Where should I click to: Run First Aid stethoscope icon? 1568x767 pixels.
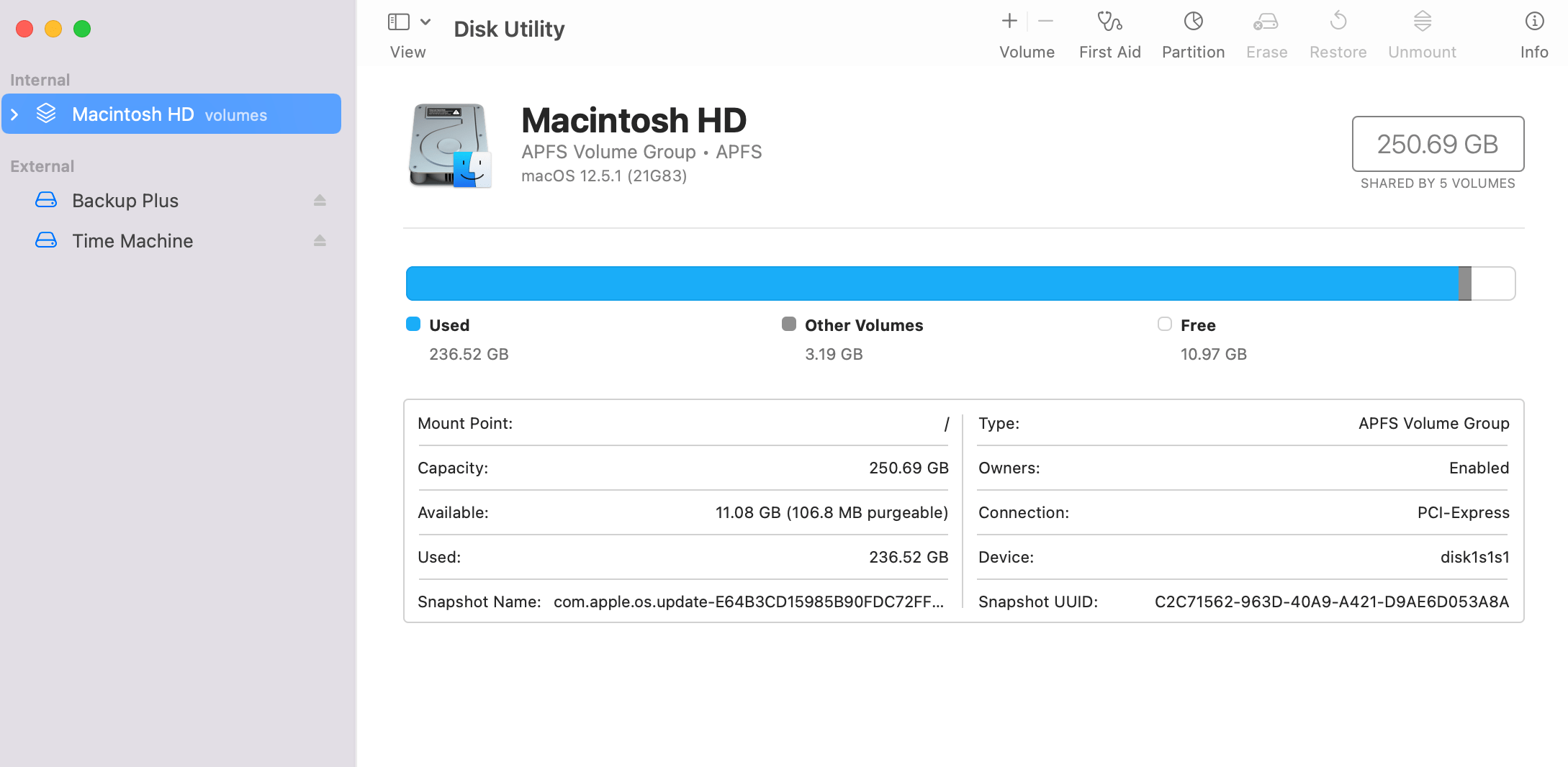[1109, 22]
